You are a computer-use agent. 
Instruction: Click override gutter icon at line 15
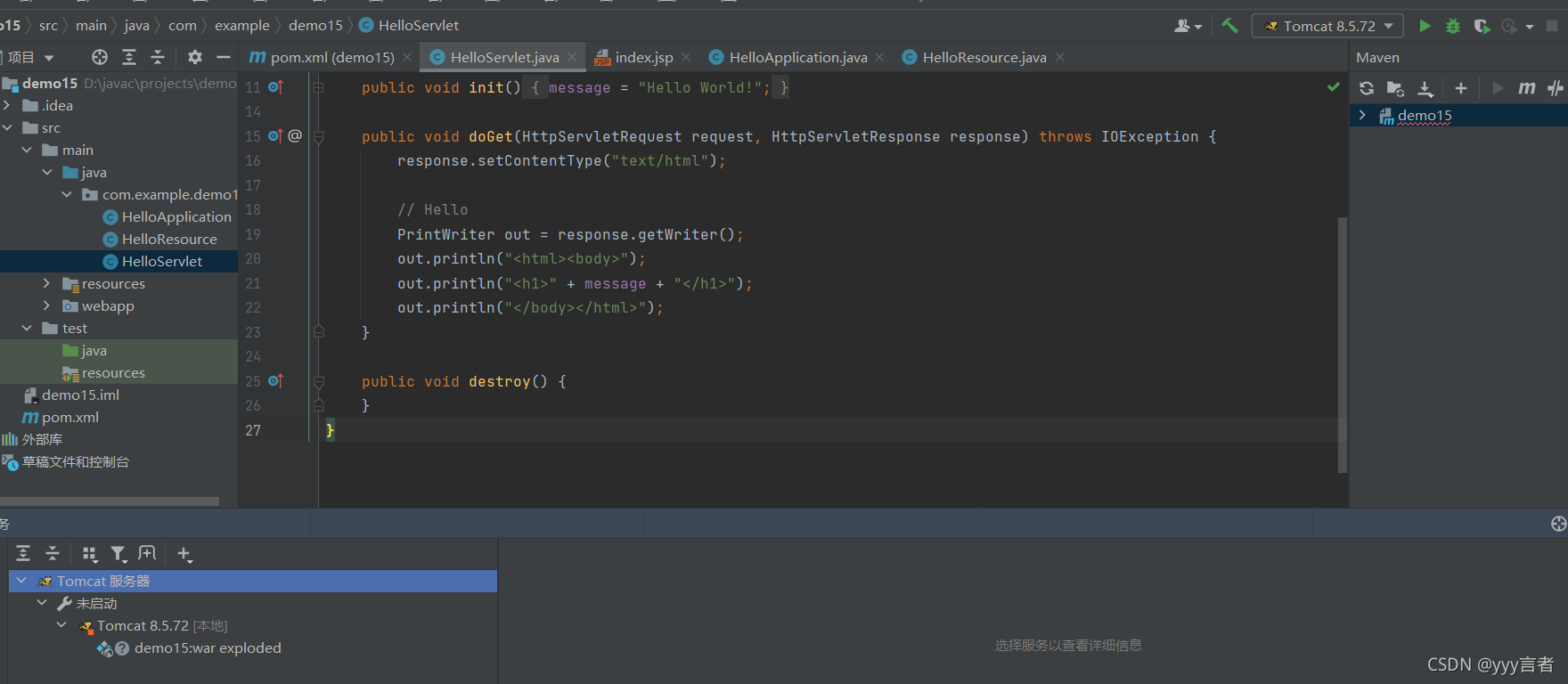coord(275,136)
